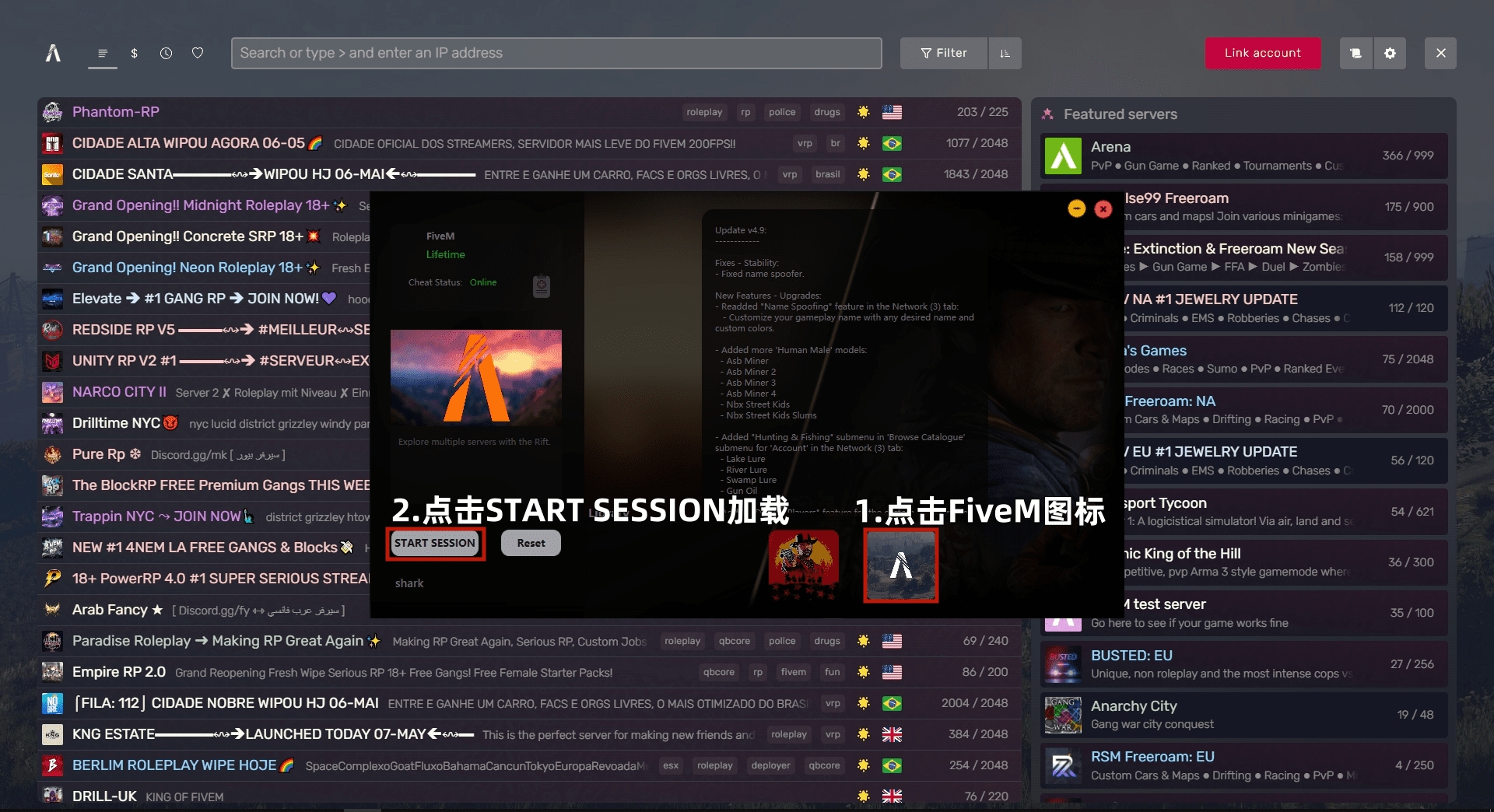Open the sort order dropdown

coord(1005,53)
